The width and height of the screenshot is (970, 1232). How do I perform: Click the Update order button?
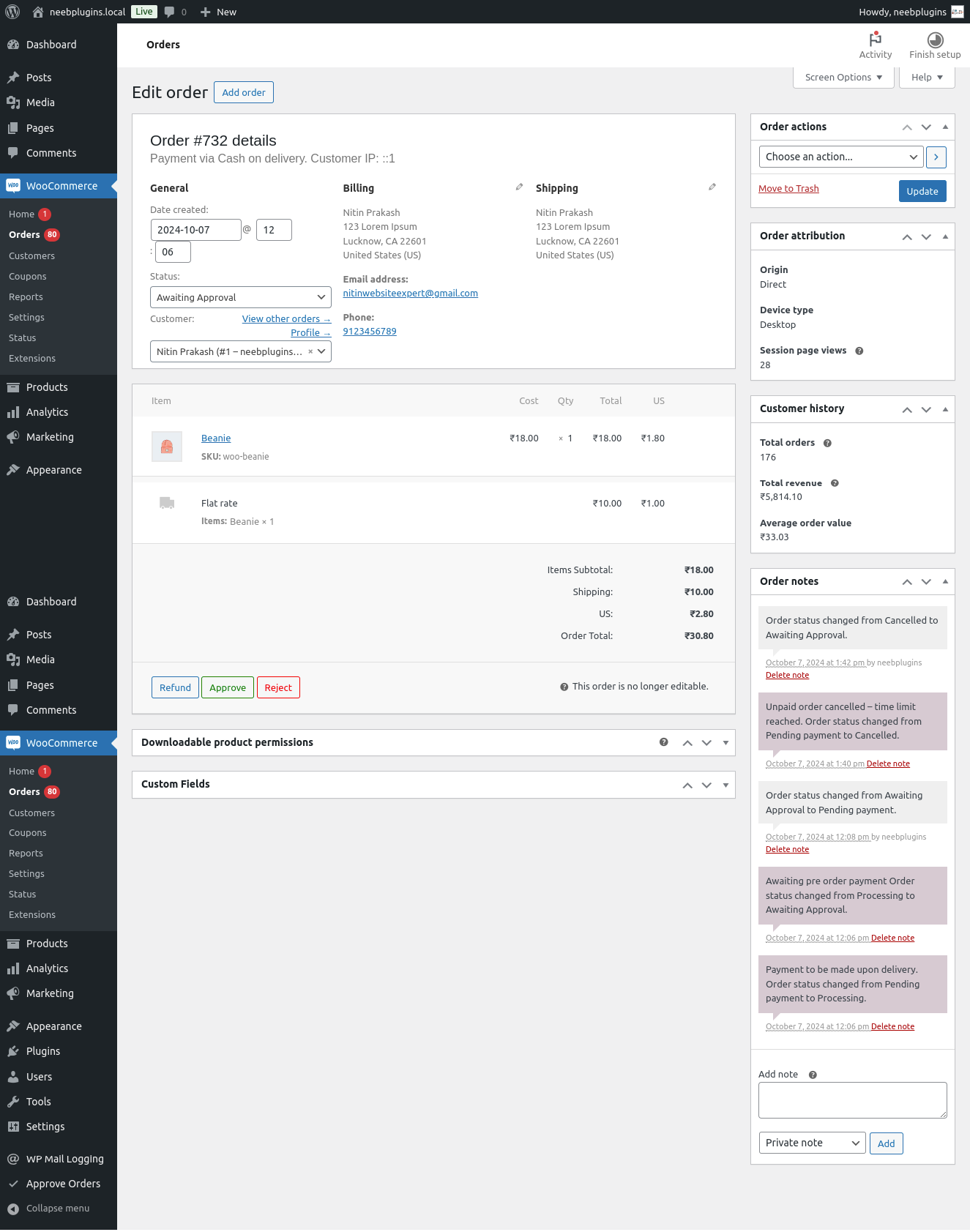922,191
